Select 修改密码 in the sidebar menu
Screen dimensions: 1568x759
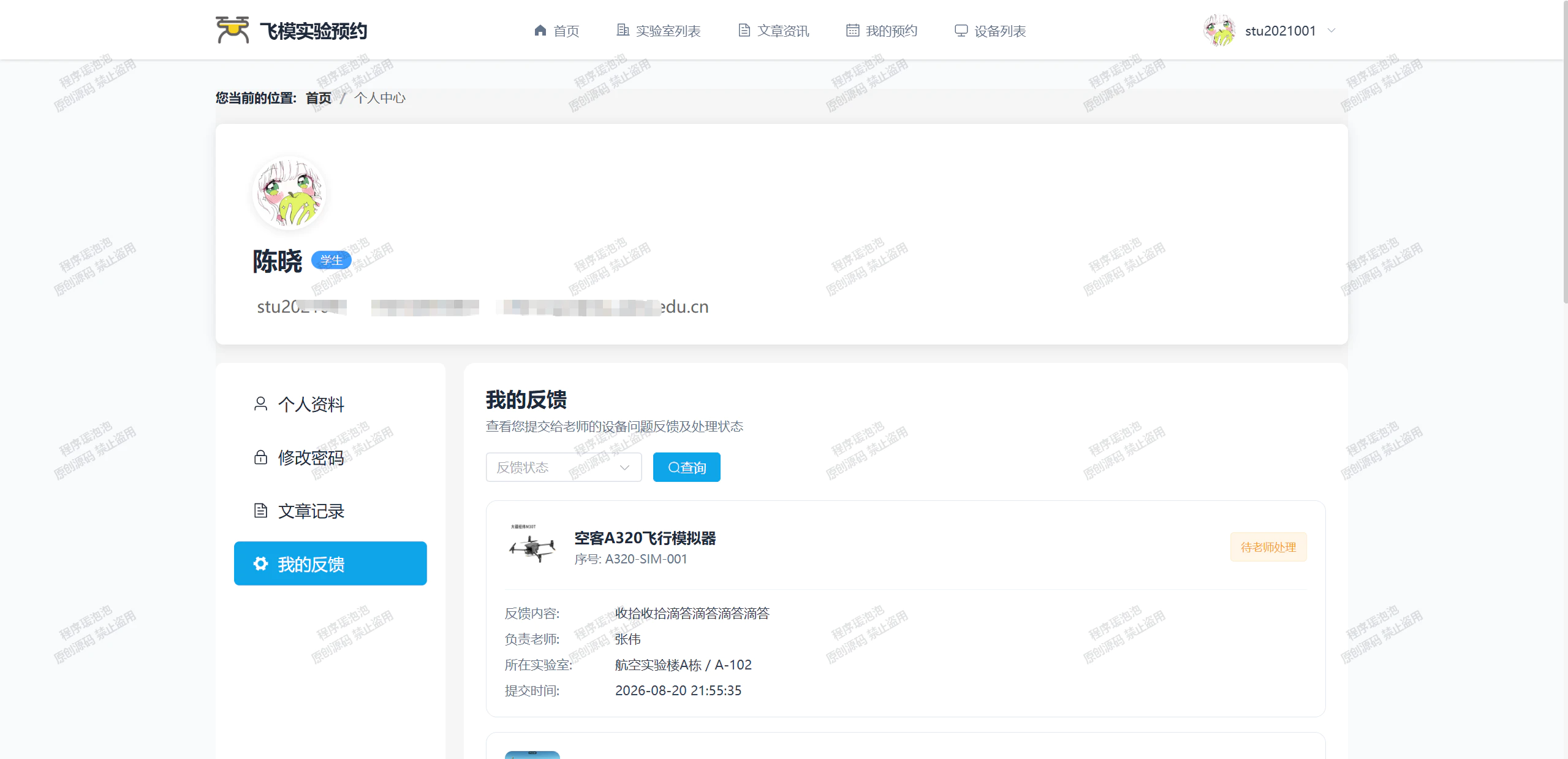click(330, 457)
